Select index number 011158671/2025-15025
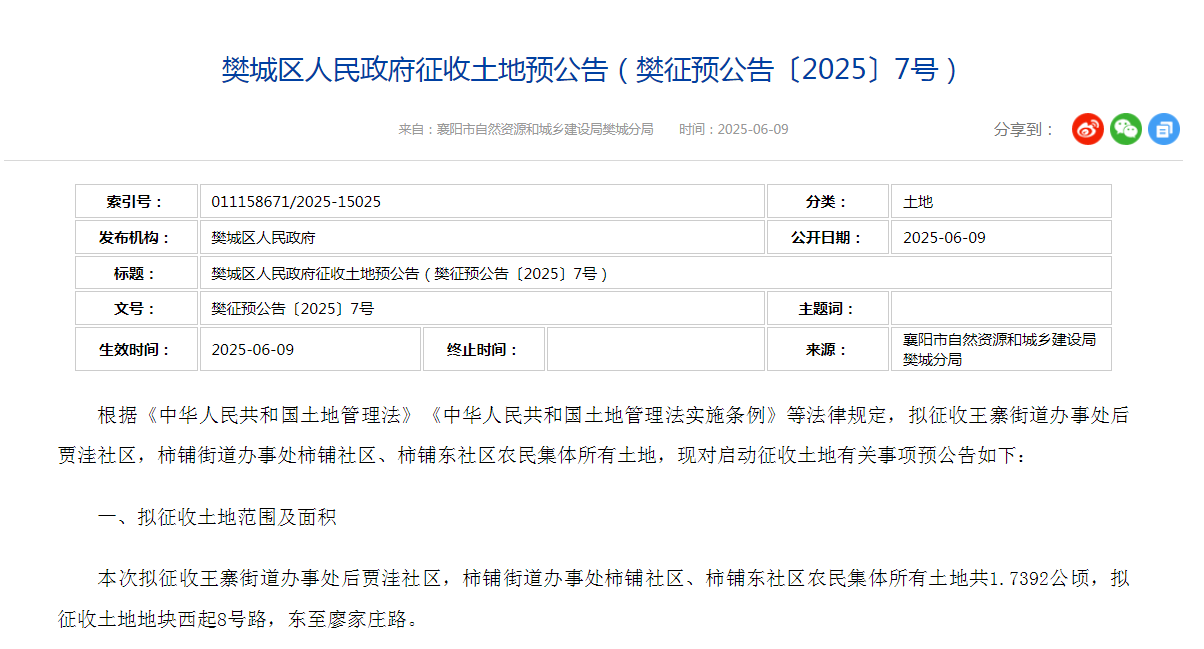Screen dimensions: 1204x649 click(296, 202)
